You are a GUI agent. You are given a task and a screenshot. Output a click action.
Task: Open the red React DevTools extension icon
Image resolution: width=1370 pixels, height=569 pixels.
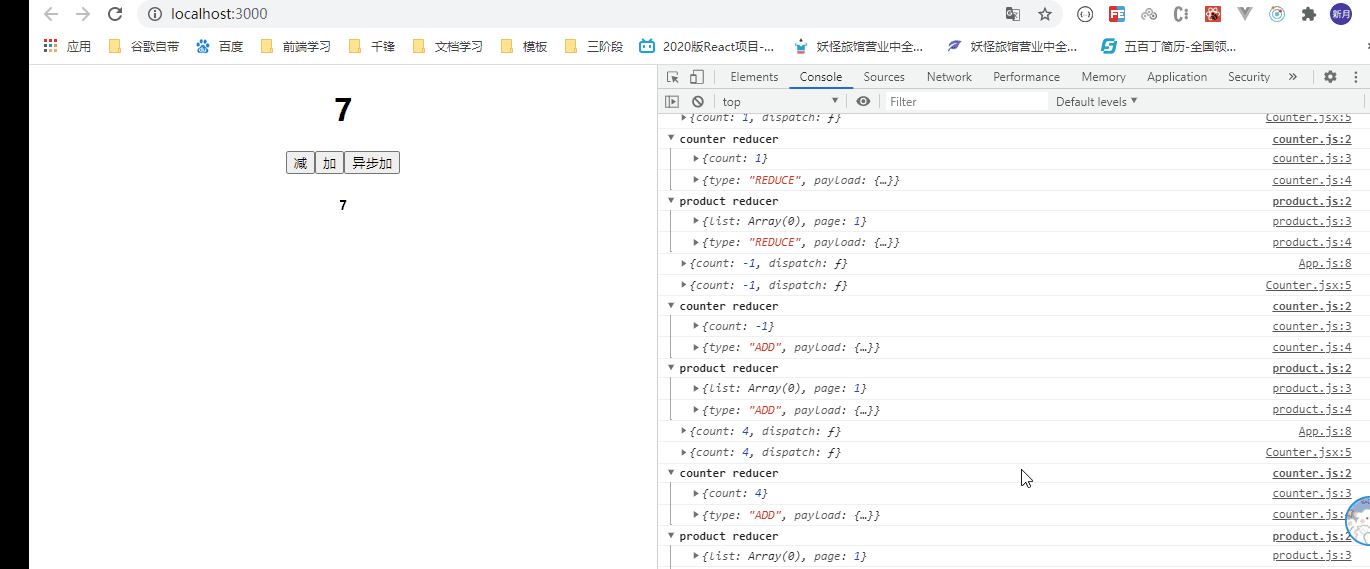(x=1213, y=14)
